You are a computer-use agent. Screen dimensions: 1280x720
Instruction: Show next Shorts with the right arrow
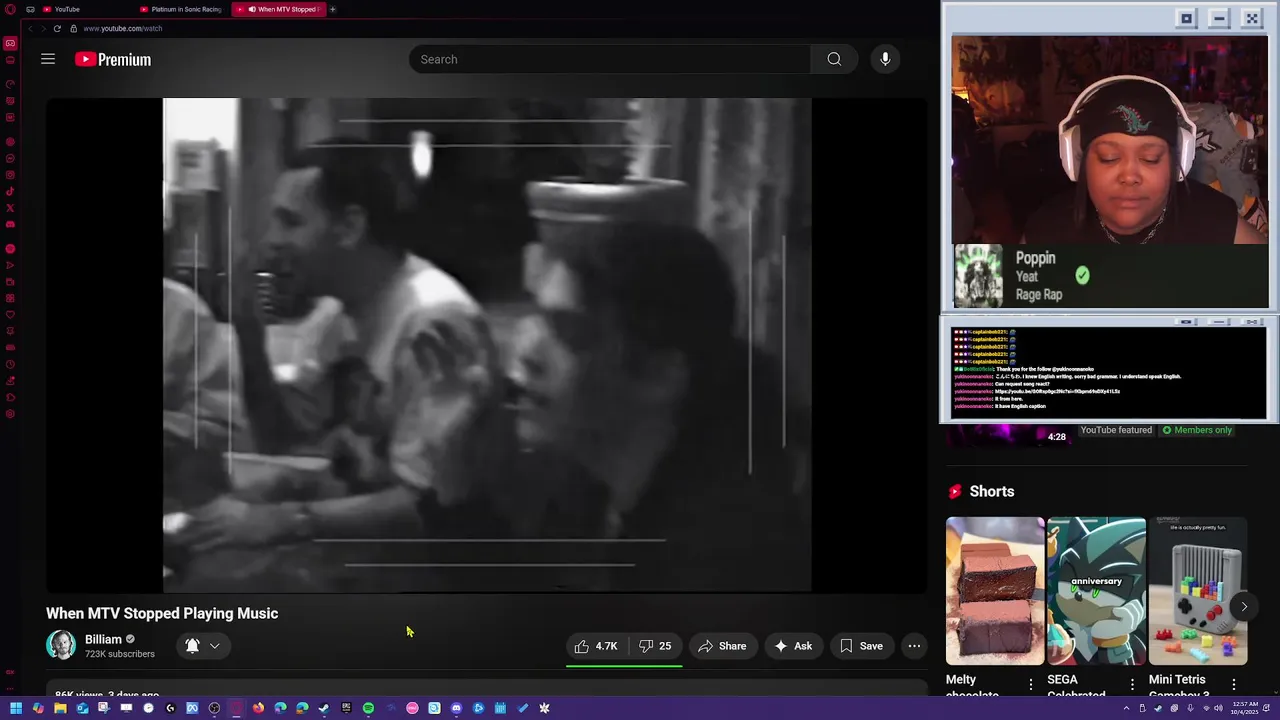click(1244, 606)
